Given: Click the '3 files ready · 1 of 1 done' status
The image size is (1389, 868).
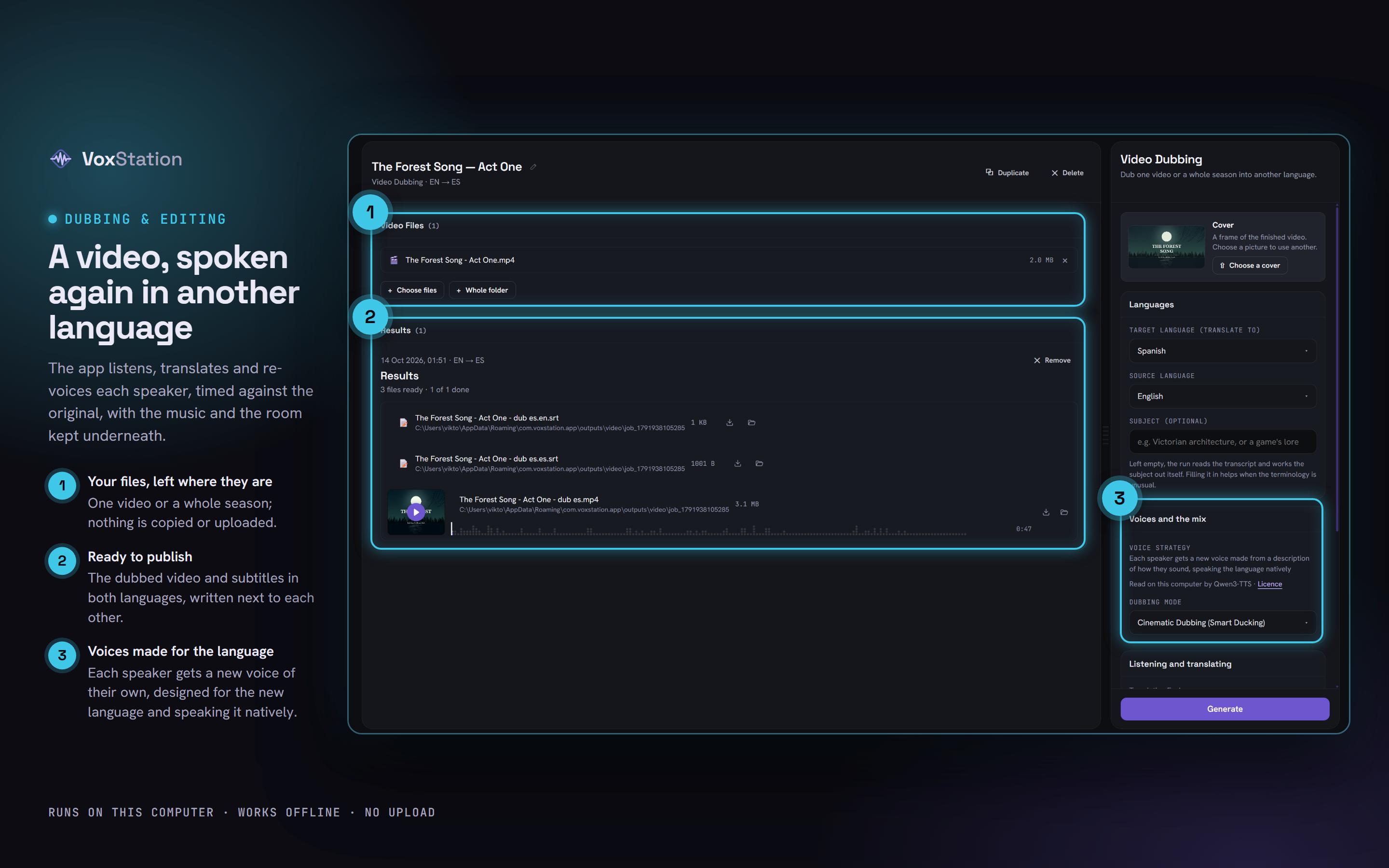Looking at the screenshot, I should click(x=424, y=390).
